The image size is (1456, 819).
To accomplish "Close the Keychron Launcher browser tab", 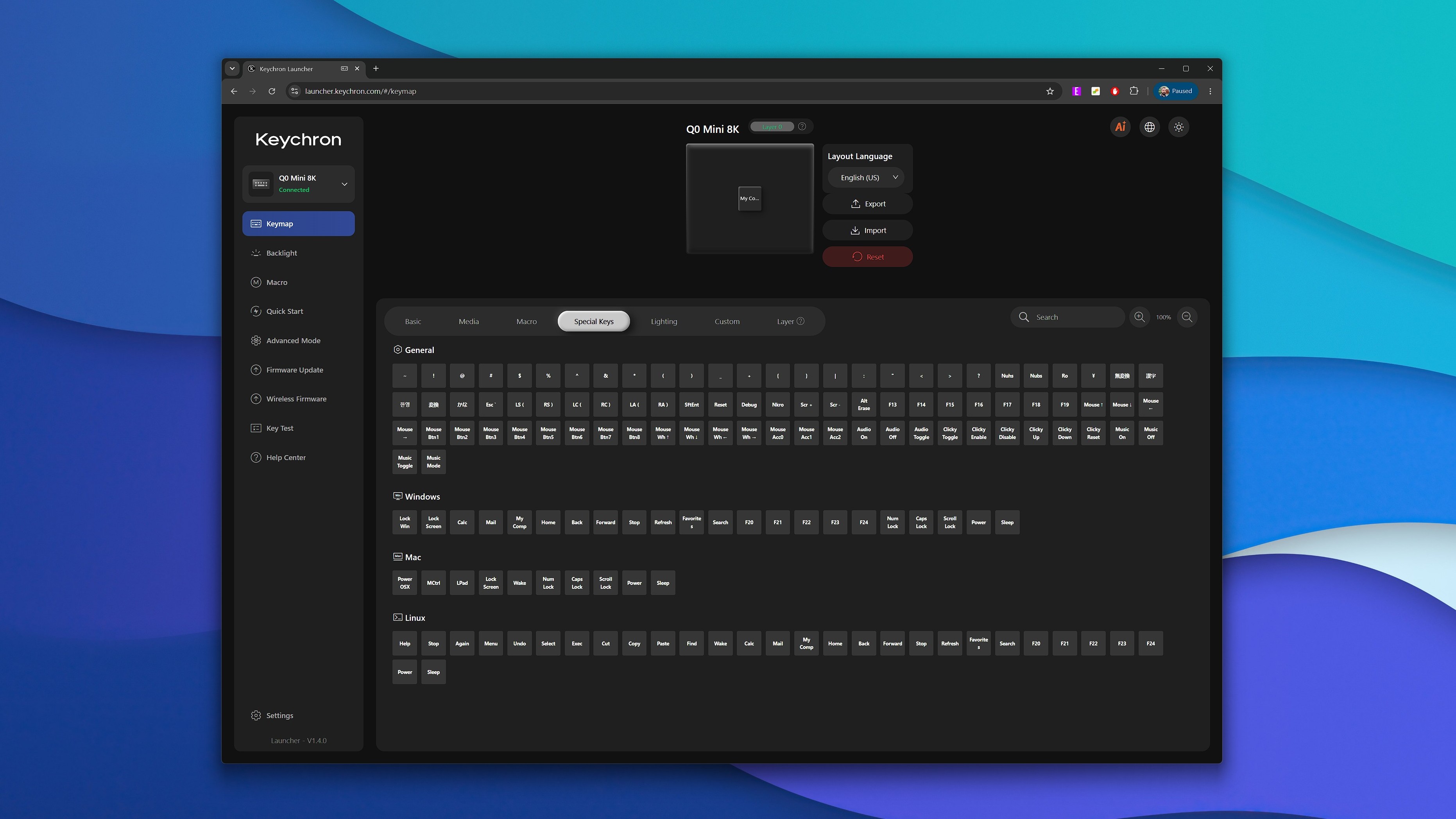I will pyautogui.click(x=357, y=68).
